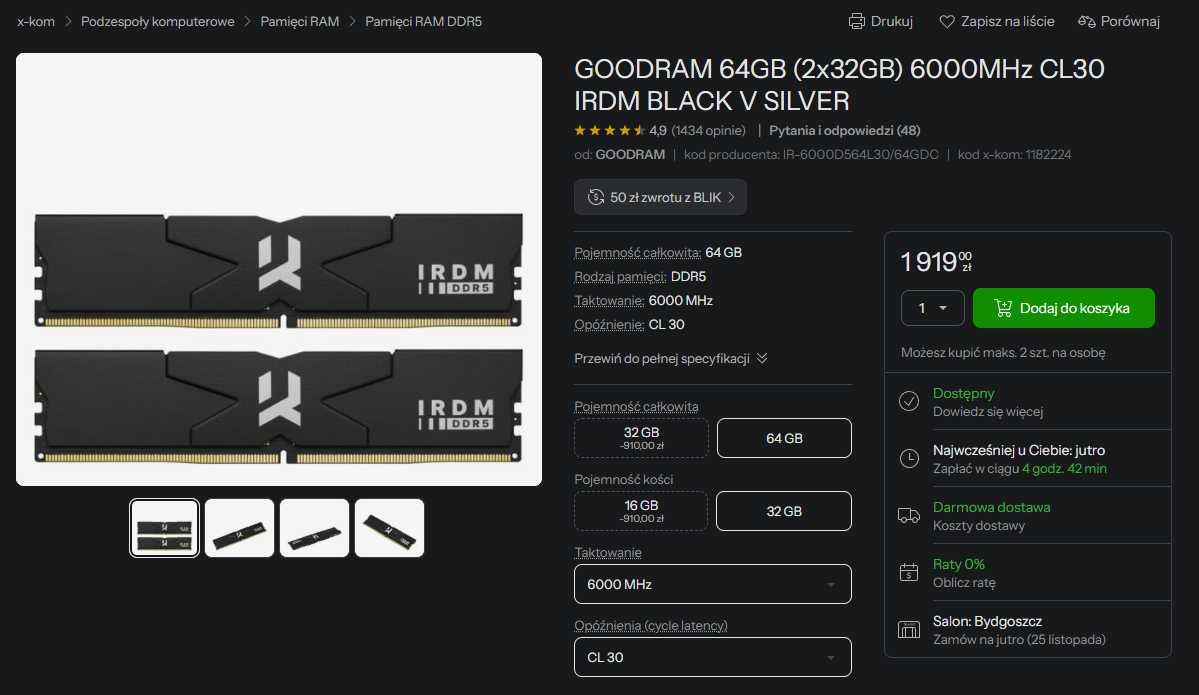This screenshot has height=695, width=1199.
Task: Select the second product thumbnail
Action: [239, 527]
